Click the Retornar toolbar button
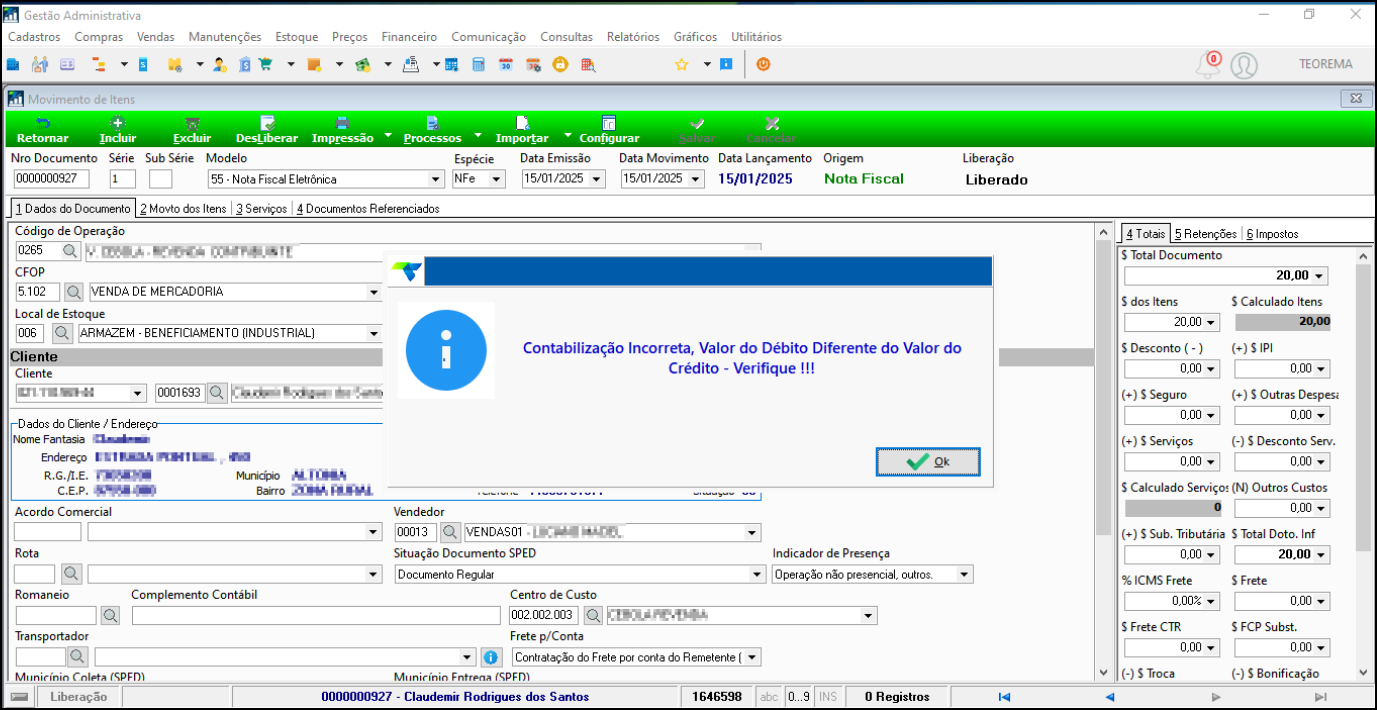 [43, 130]
